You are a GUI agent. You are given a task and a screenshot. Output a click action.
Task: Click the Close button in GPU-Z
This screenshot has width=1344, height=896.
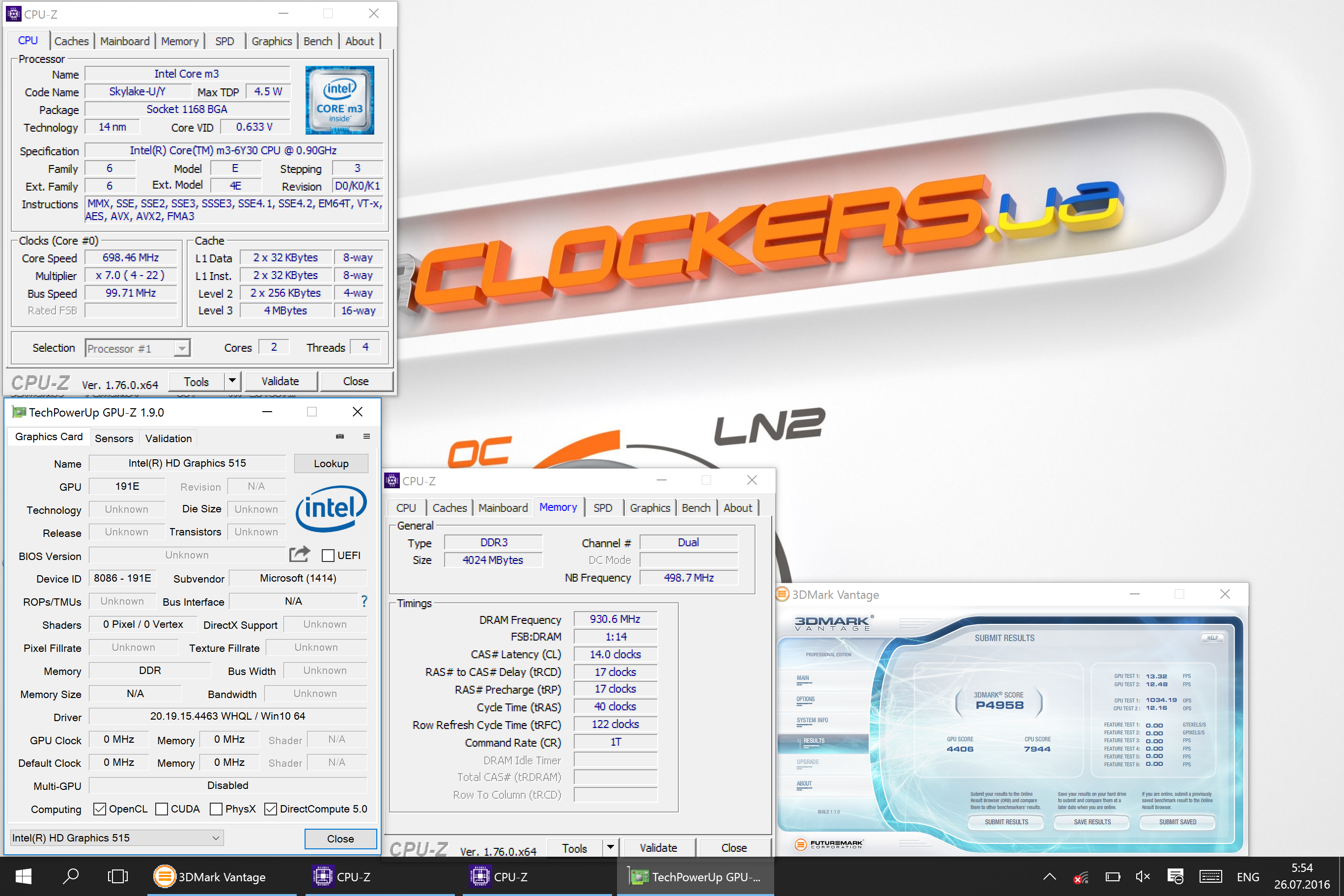340,839
